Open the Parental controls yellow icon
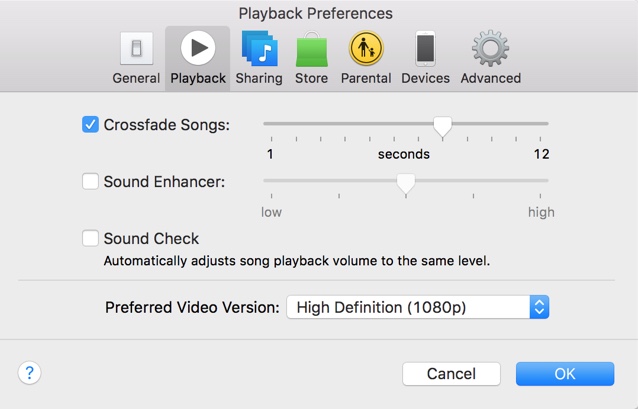This screenshot has width=638, height=409. [366, 48]
